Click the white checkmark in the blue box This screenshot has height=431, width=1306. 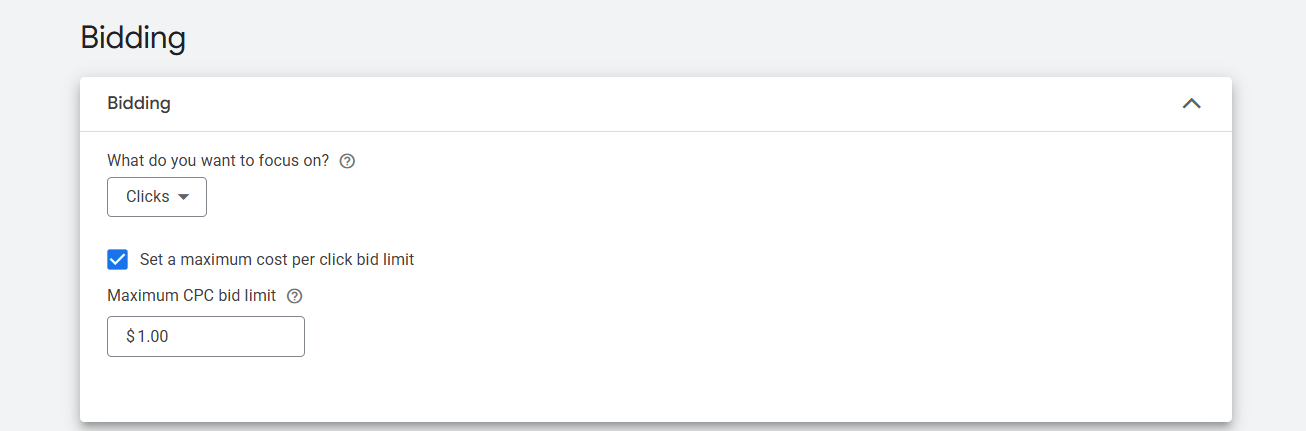(118, 259)
